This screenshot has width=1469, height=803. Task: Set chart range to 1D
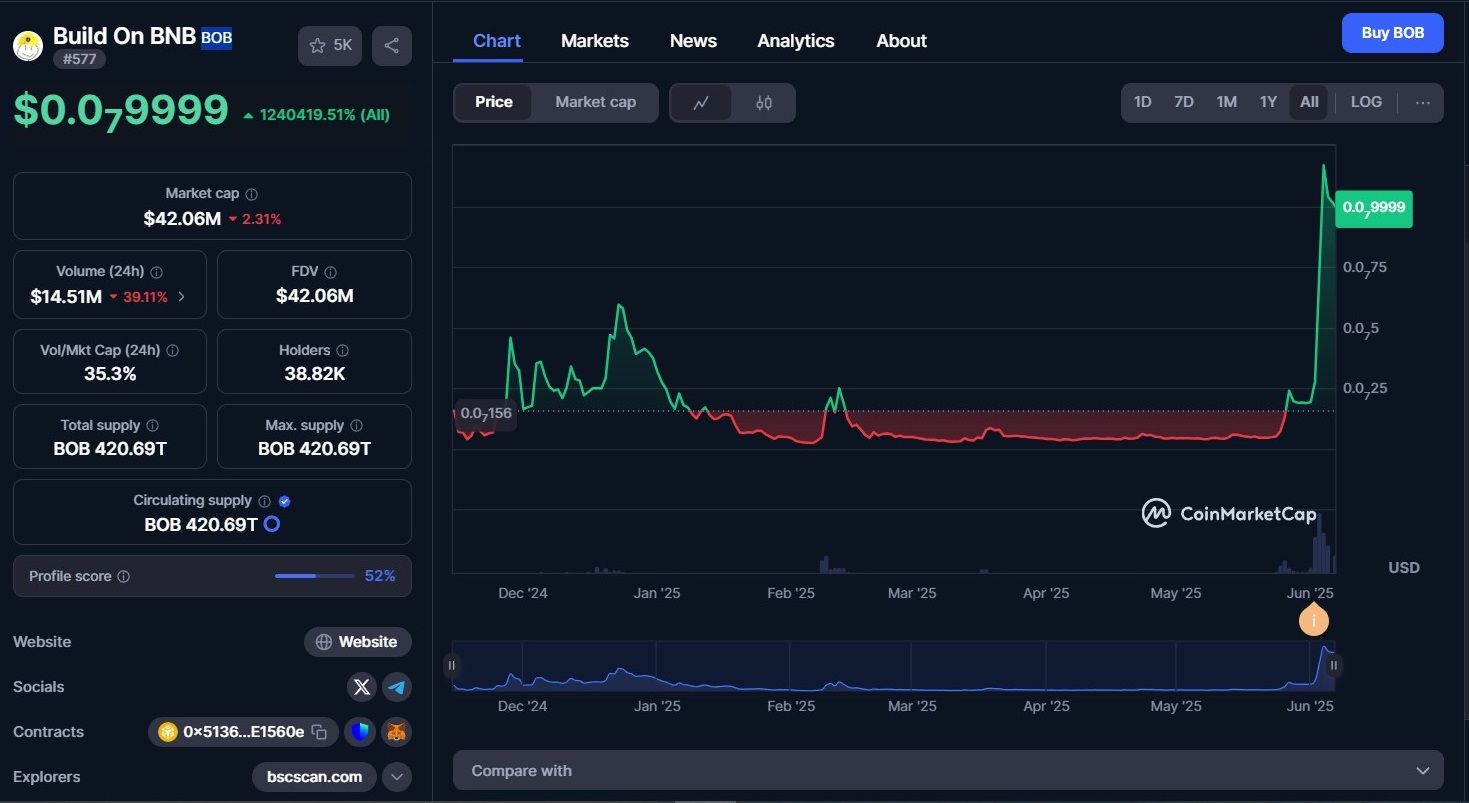tap(1142, 102)
